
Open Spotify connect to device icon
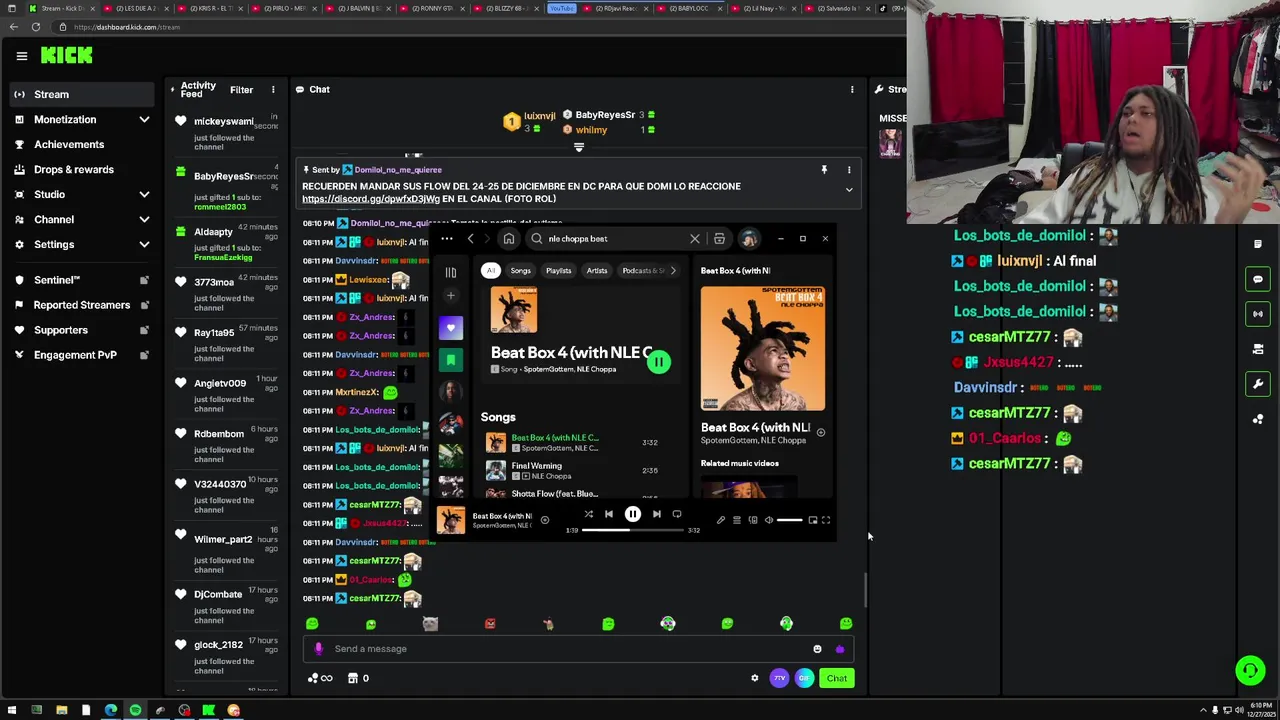pyautogui.click(x=753, y=520)
